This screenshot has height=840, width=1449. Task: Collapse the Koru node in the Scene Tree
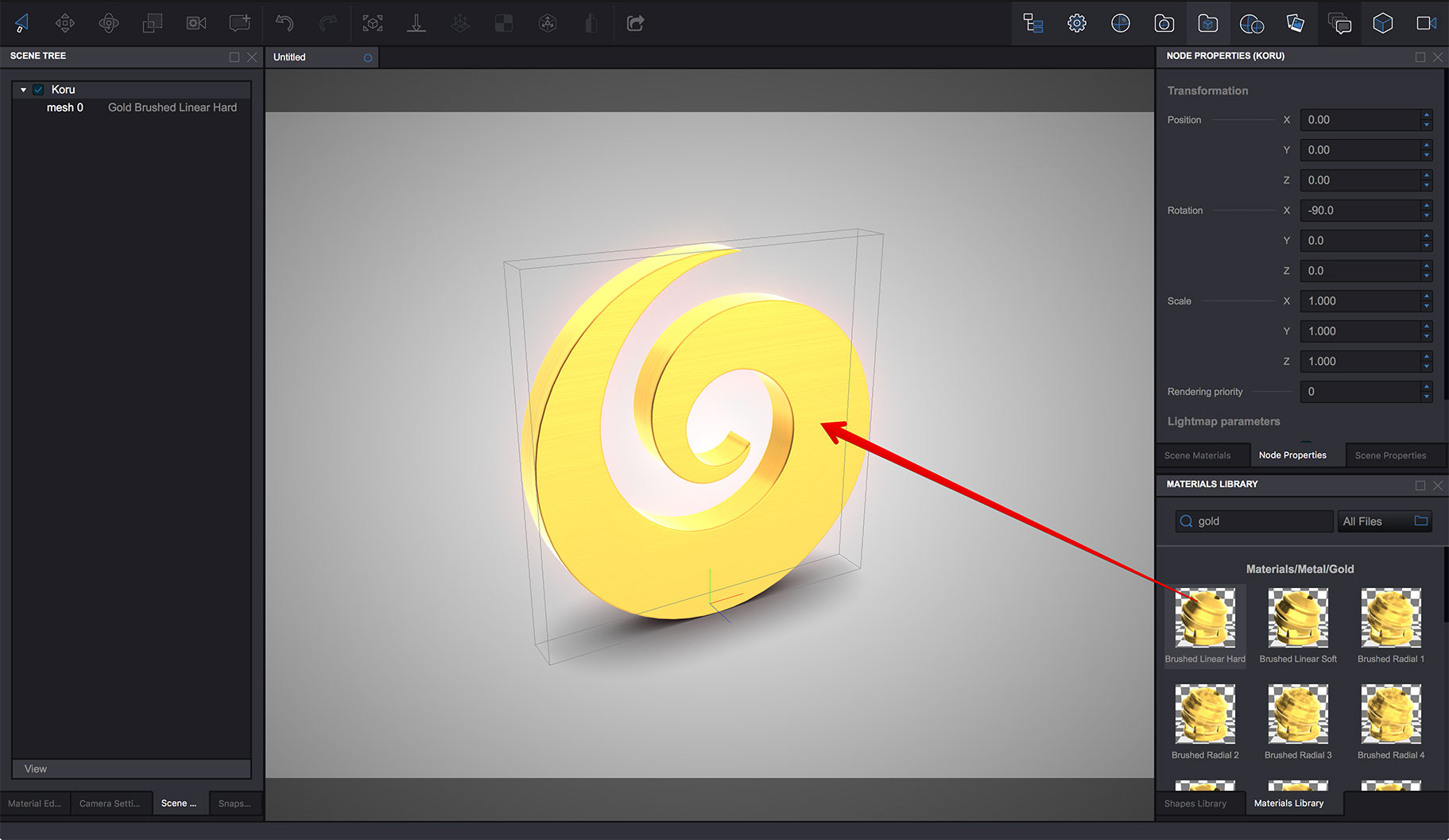coord(23,89)
